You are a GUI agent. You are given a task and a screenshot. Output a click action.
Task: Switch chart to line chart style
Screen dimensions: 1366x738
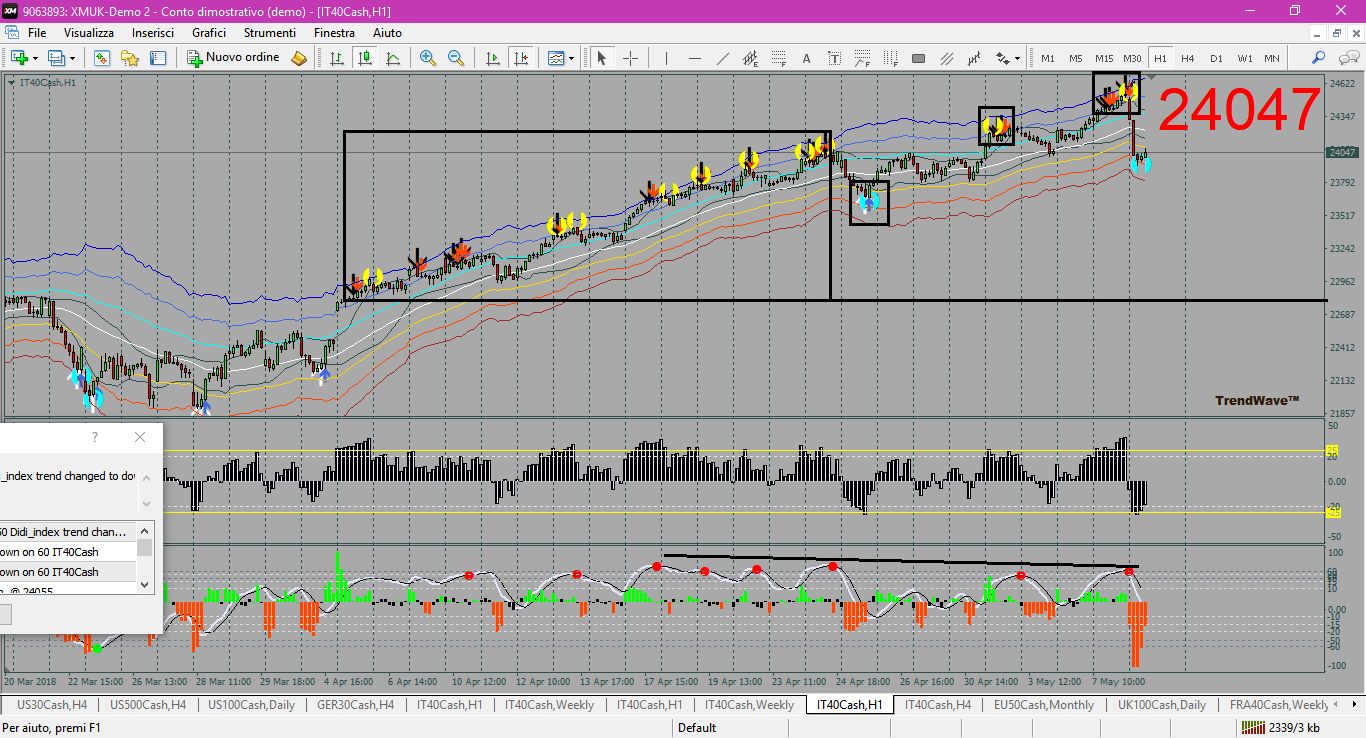point(393,58)
